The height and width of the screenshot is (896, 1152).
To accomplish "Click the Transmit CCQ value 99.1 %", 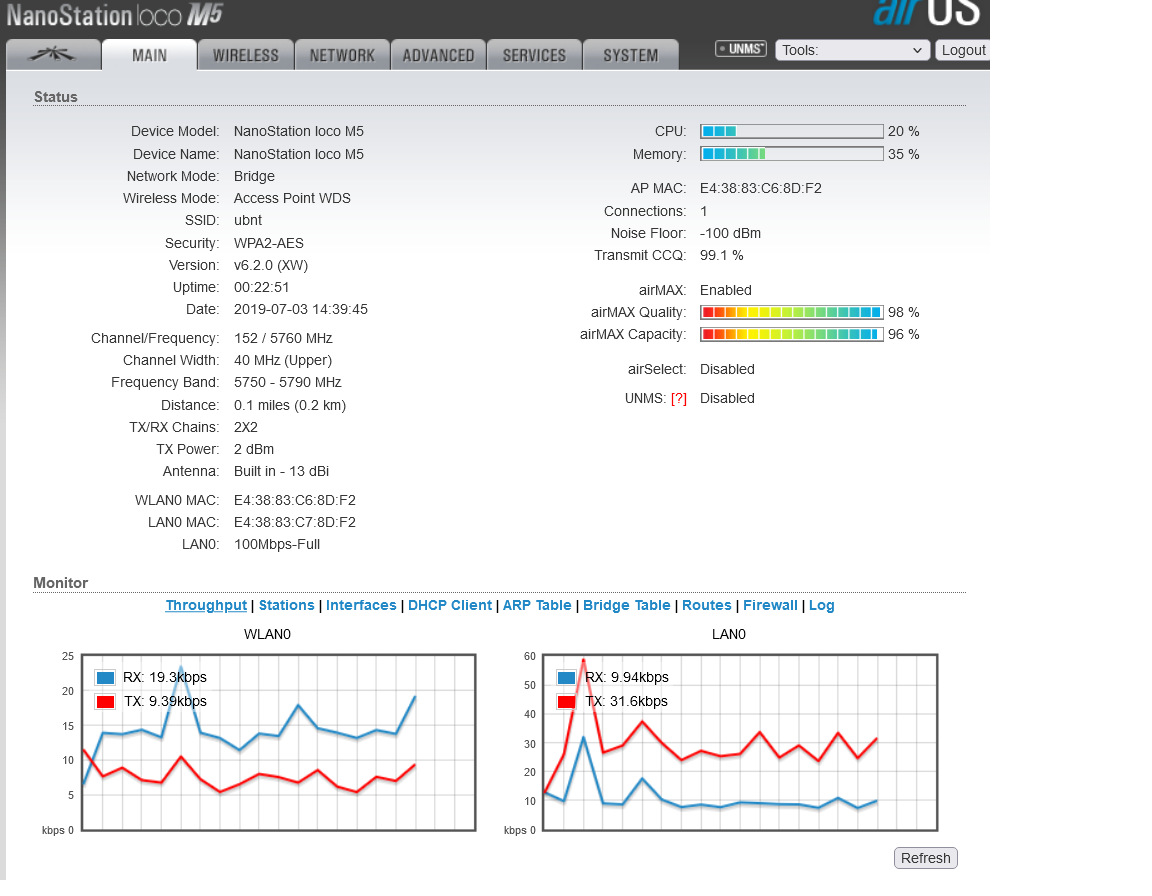I will pyautogui.click(x=721, y=256).
